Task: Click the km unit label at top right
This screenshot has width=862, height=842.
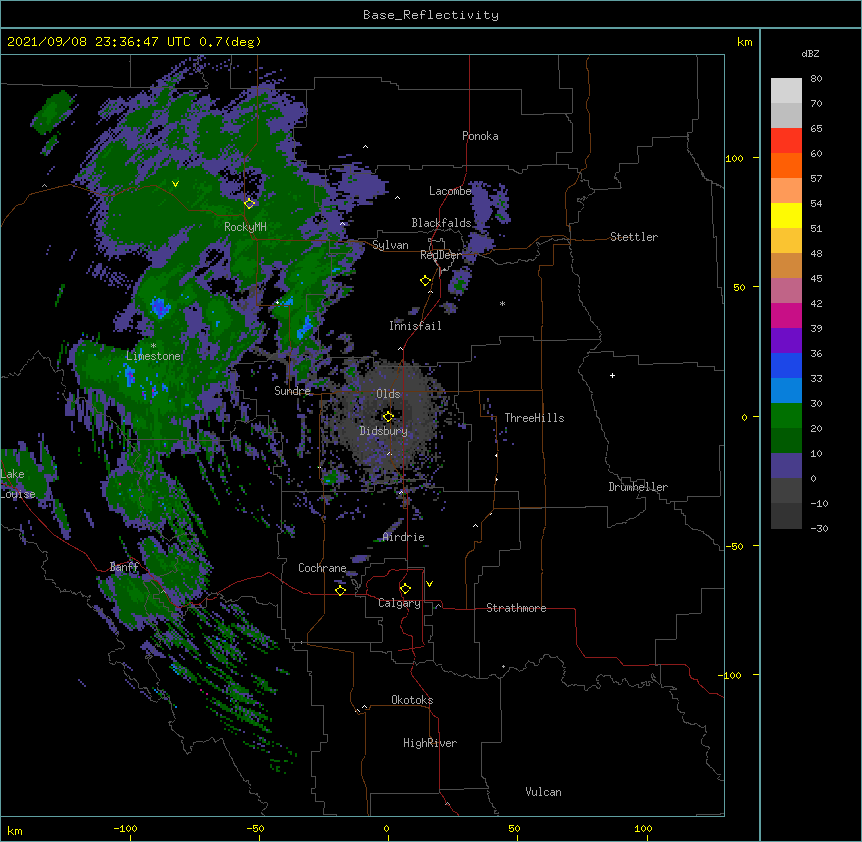Action: (744, 42)
